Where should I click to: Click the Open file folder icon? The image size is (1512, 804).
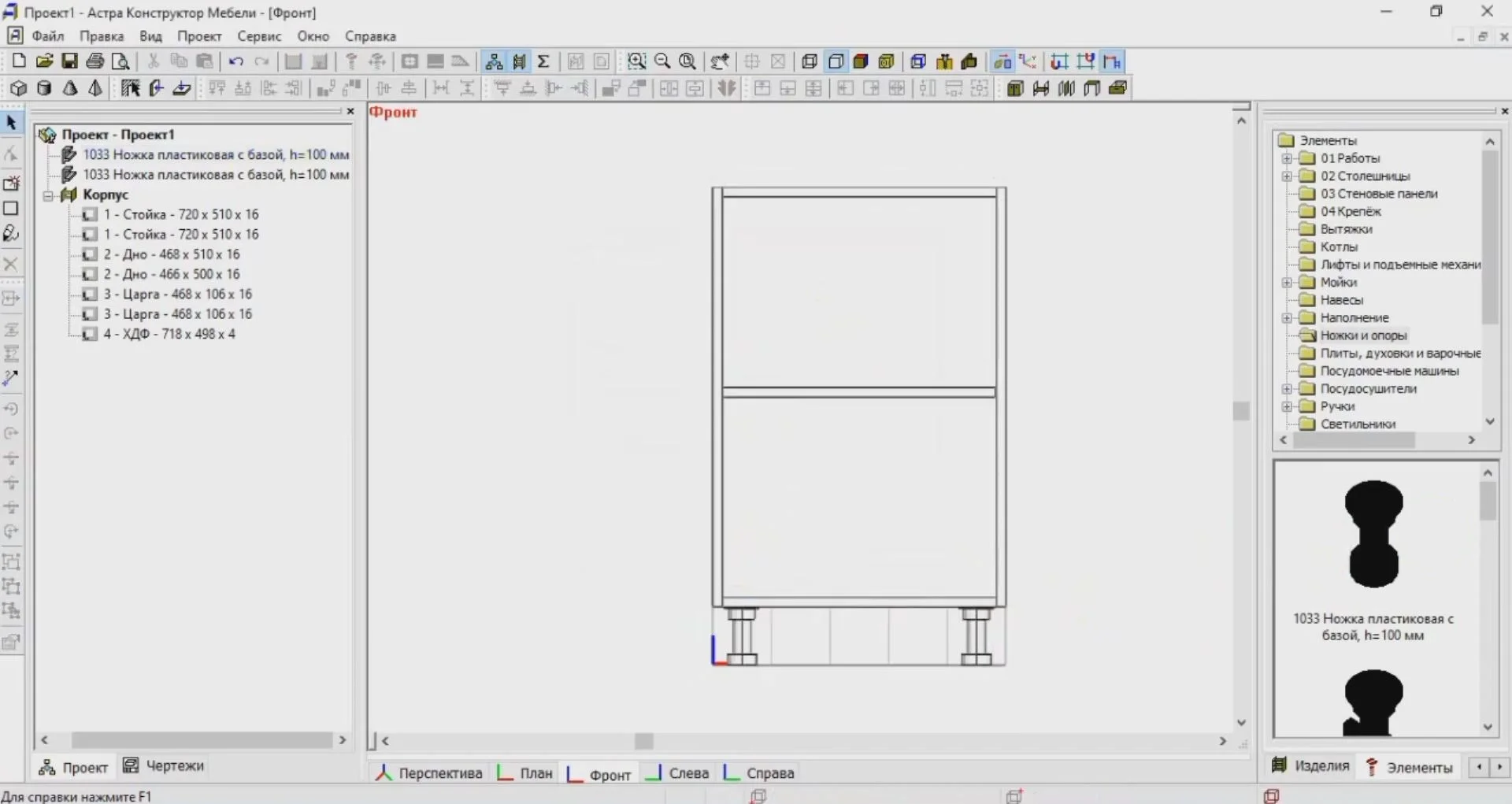coord(44,61)
